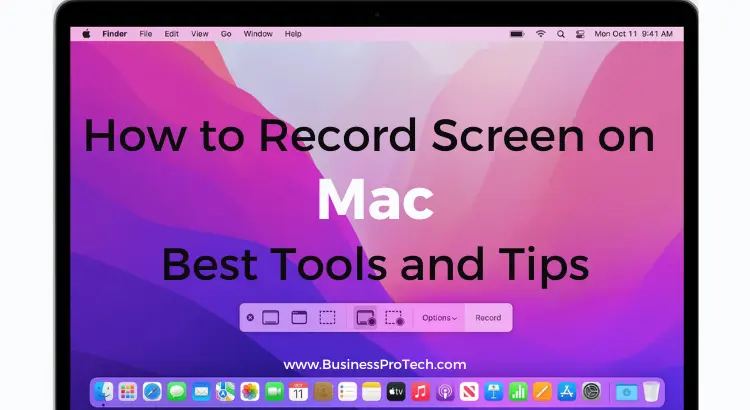The width and height of the screenshot is (750, 410).
Task: Select Capture Selected Portion dashed icon
Action: pos(328,318)
